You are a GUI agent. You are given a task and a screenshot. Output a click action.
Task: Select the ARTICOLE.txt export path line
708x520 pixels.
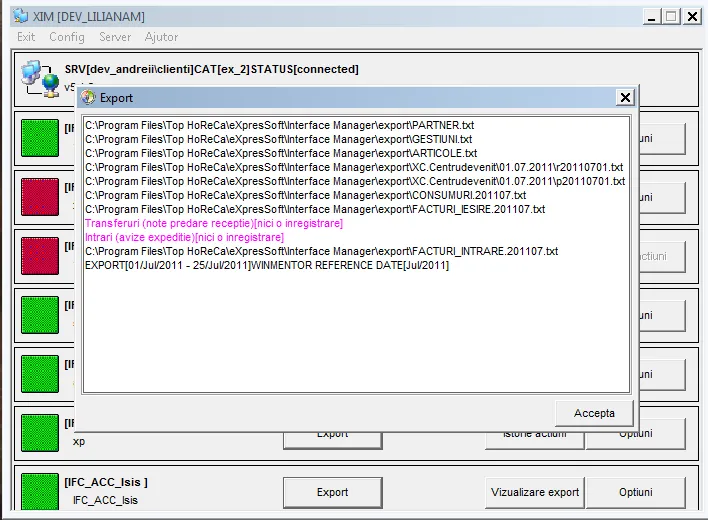point(281,153)
